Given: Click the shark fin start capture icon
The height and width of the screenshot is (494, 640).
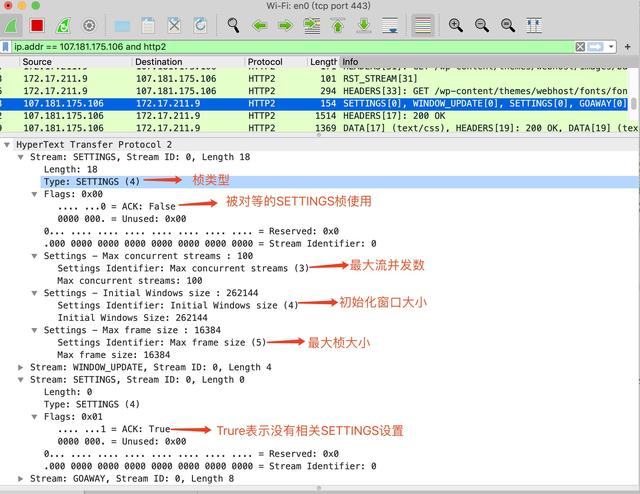Looking at the screenshot, I should click(x=11, y=26).
